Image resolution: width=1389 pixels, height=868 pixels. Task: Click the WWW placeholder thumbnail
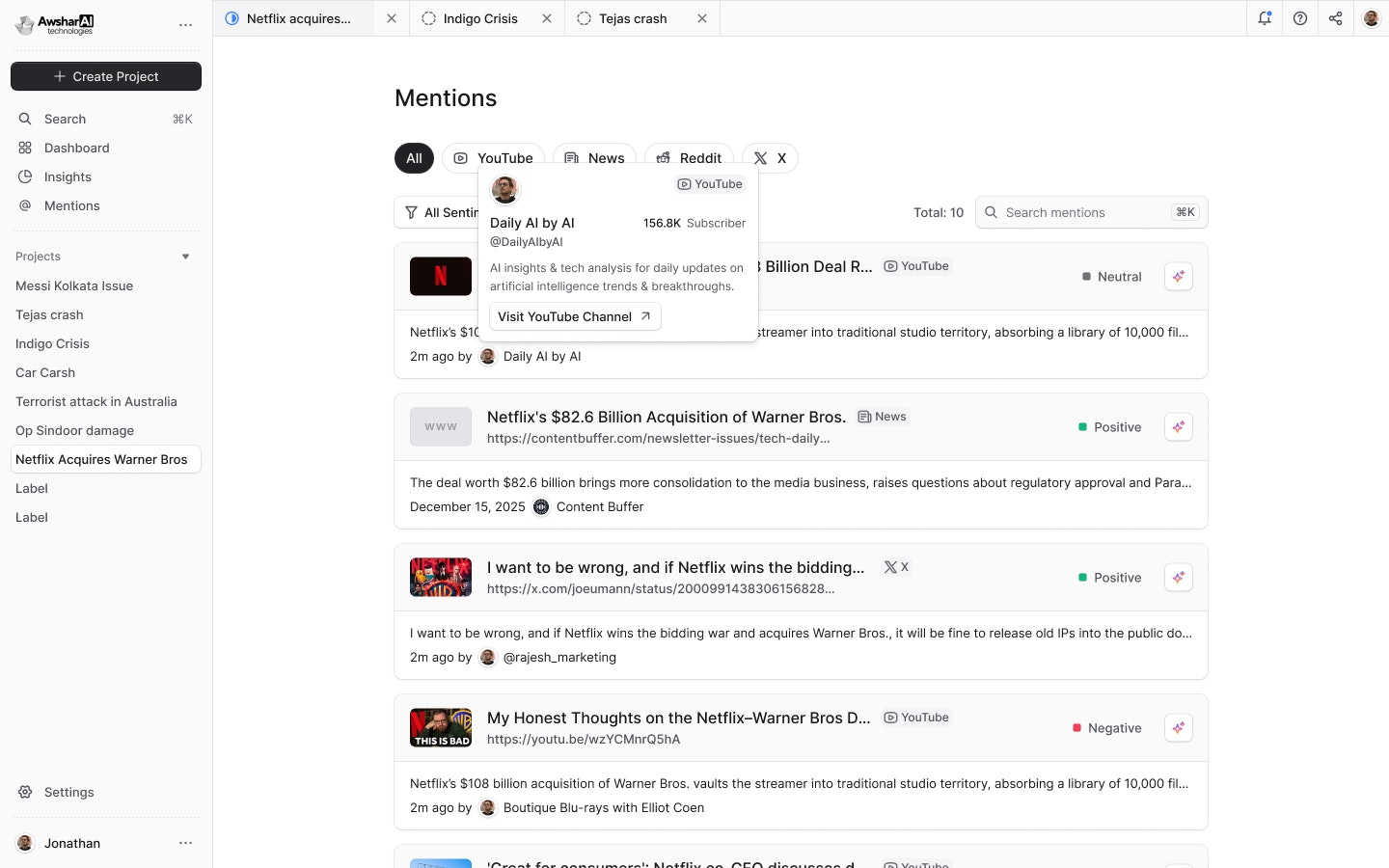441,427
